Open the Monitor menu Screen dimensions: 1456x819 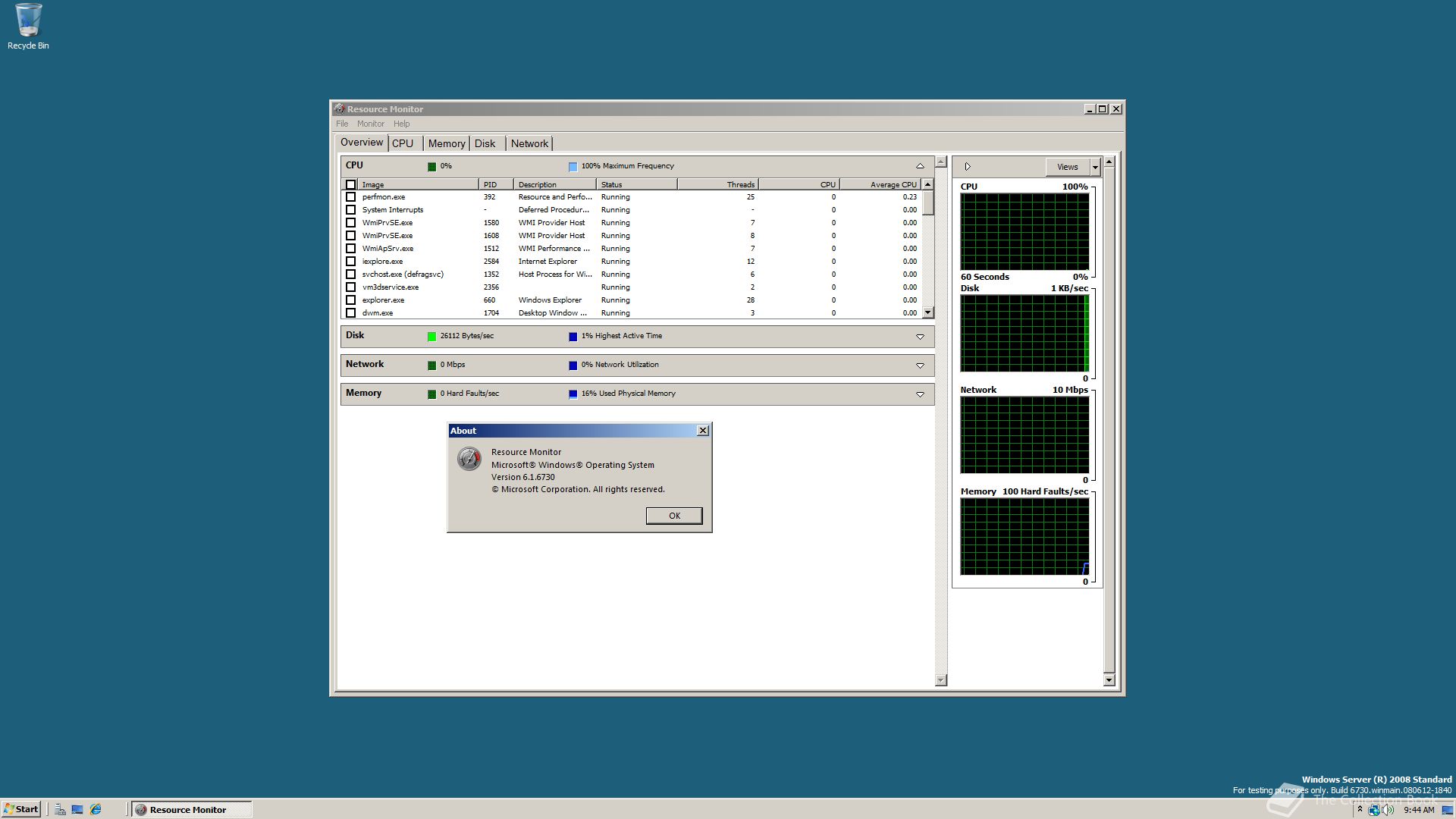tap(371, 124)
